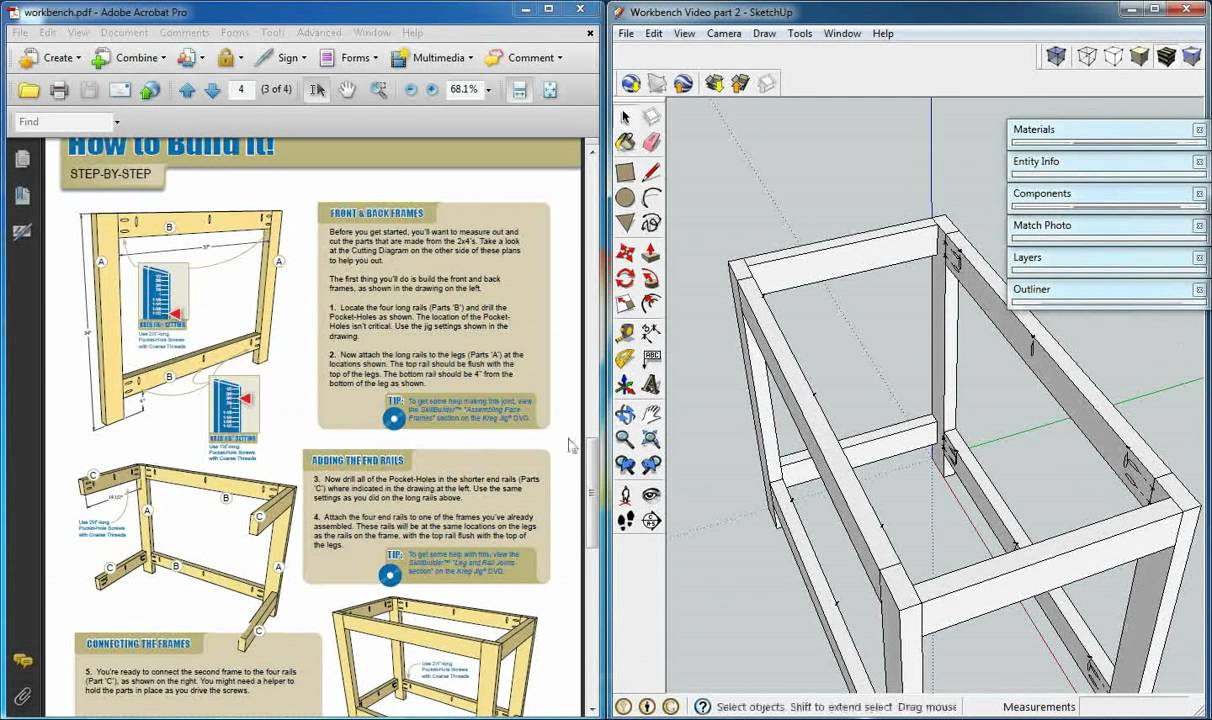Pick the Push/Pull tool
The height and width of the screenshot is (720, 1212).
point(651,251)
